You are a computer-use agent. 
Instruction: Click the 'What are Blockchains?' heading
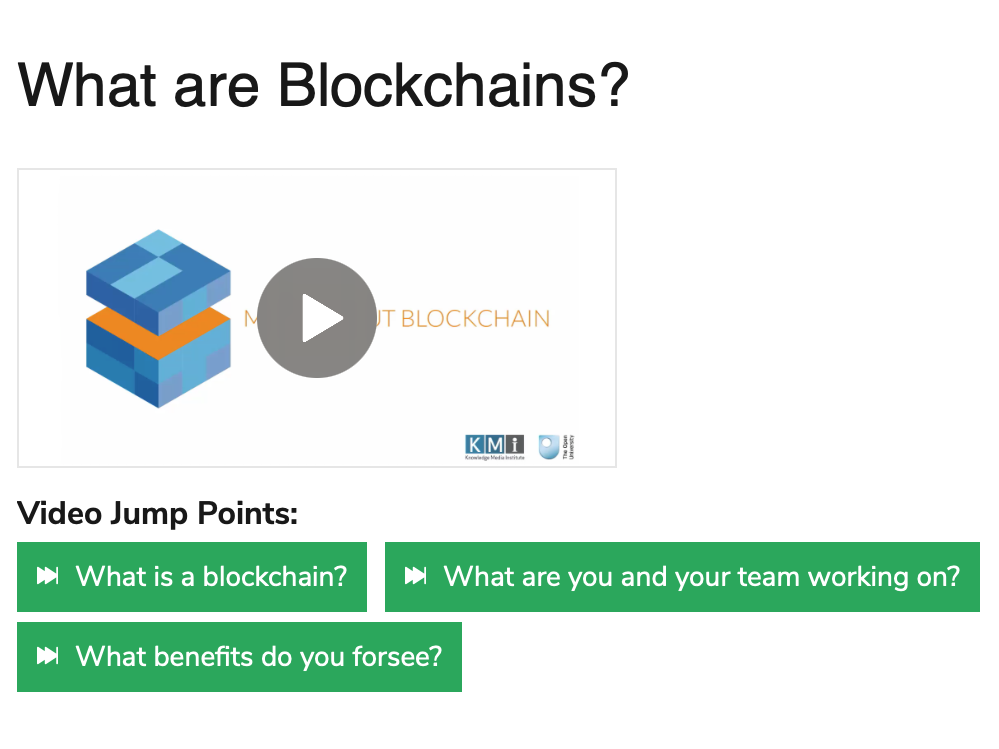click(x=323, y=85)
